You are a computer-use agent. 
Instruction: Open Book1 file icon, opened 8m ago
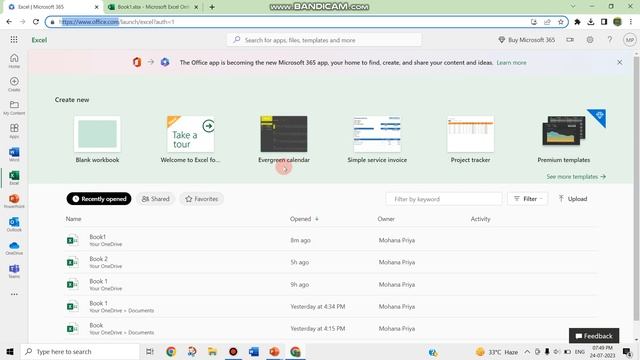pyautogui.click(x=72, y=240)
